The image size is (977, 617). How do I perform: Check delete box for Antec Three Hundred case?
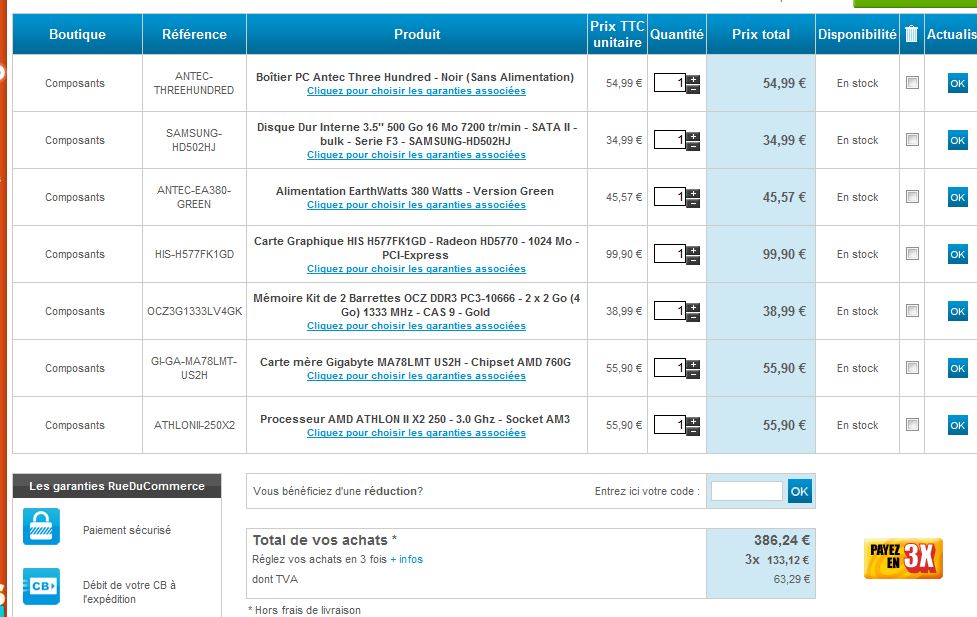pos(912,83)
